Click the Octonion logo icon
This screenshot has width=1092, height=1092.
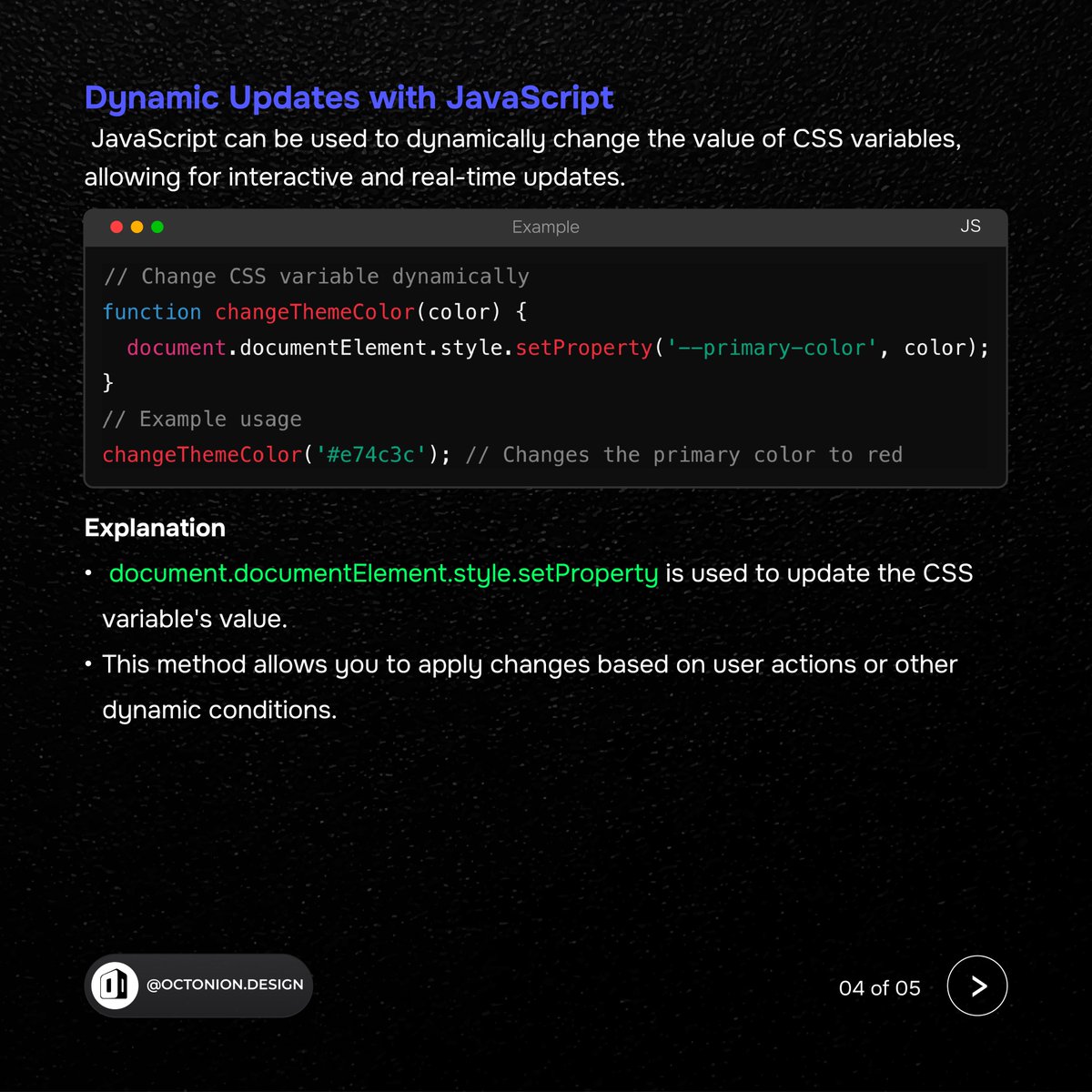click(115, 985)
